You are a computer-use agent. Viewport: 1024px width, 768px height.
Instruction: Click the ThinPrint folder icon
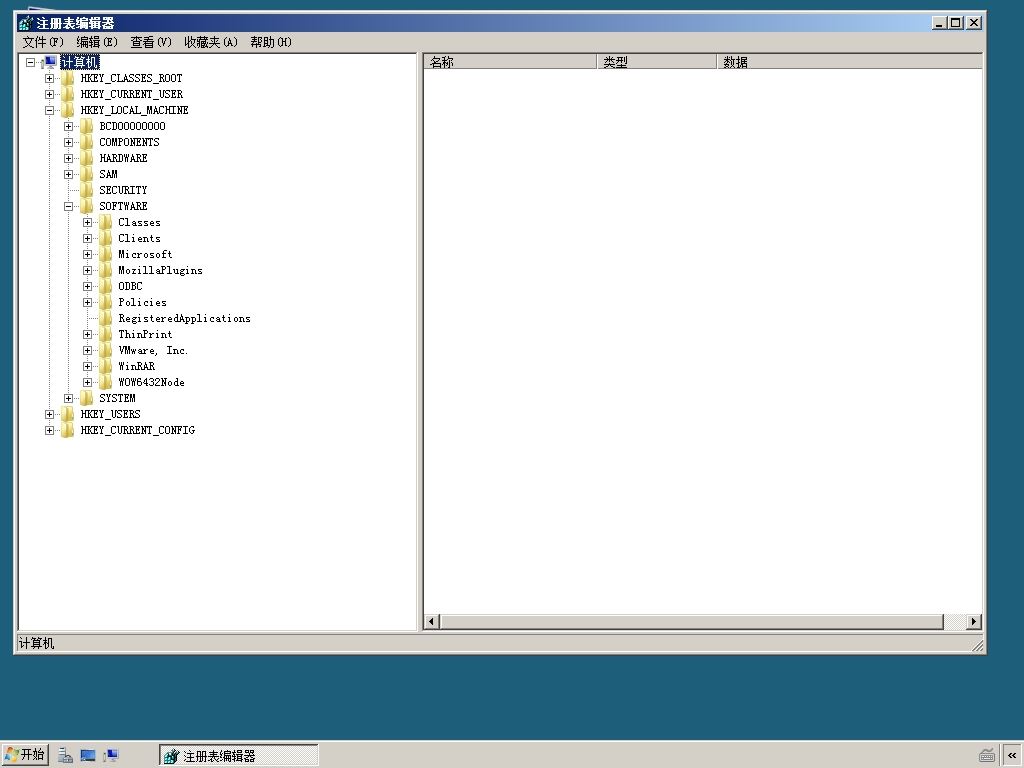coord(105,334)
